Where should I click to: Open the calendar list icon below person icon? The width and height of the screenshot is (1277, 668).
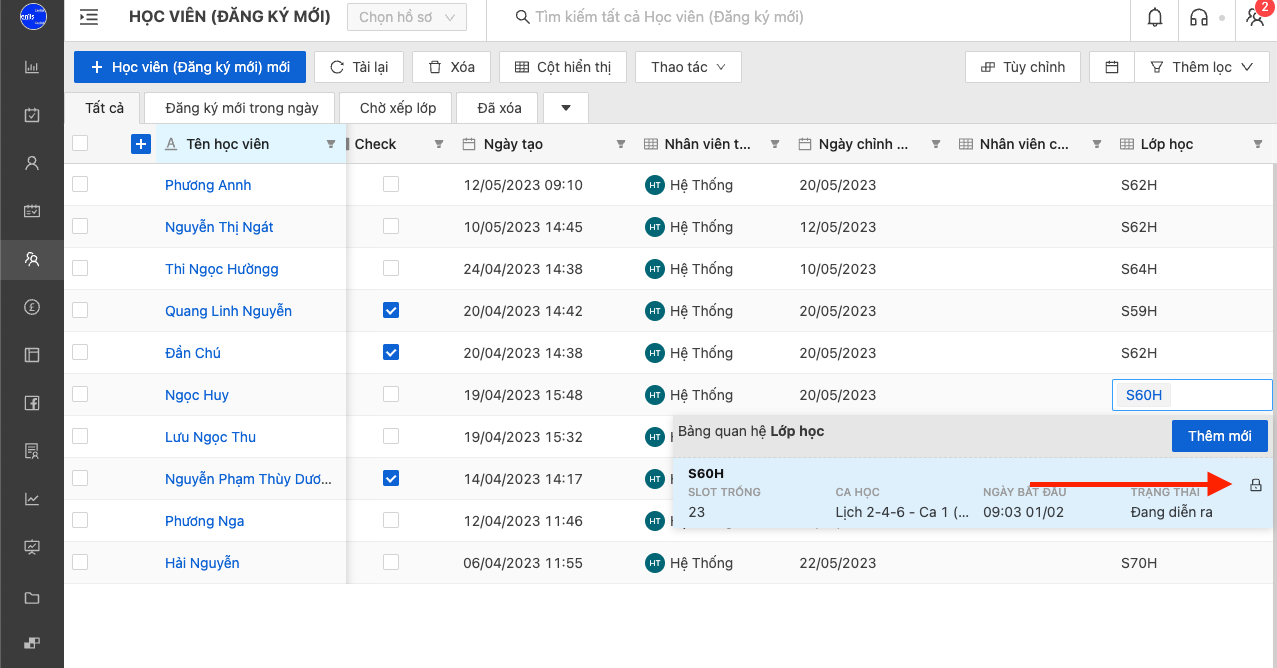pyautogui.click(x=32, y=211)
